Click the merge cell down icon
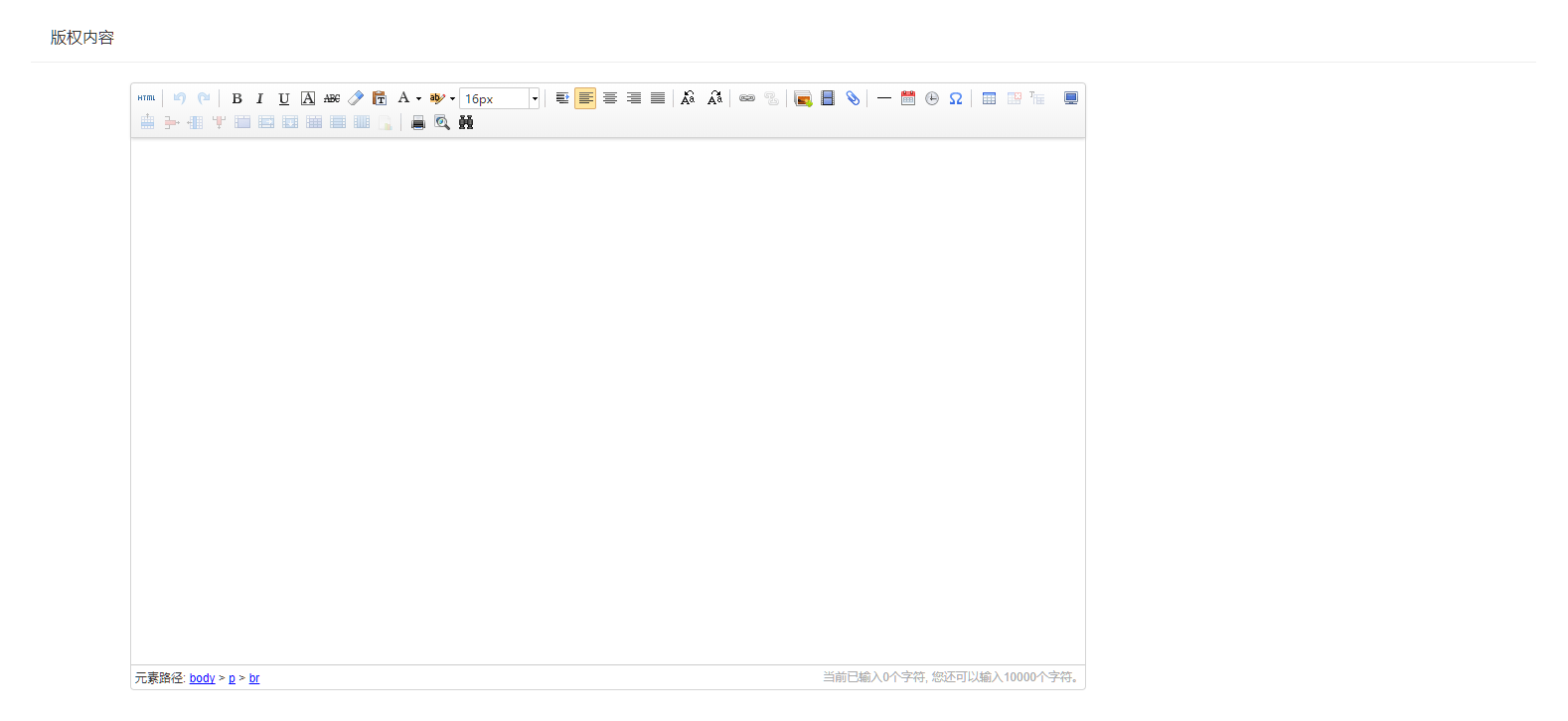Image resolution: width=1568 pixels, height=721 pixels. 290,122
